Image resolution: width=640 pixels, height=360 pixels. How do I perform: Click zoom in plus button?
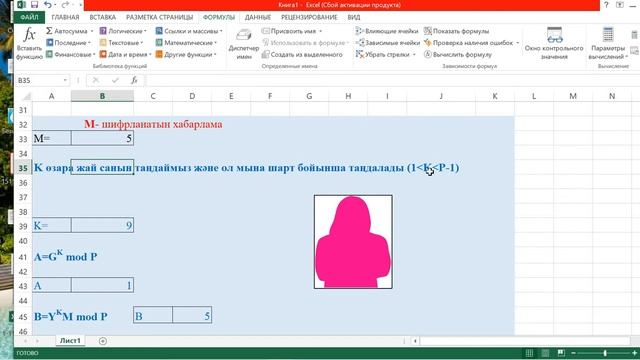click(x=634, y=353)
